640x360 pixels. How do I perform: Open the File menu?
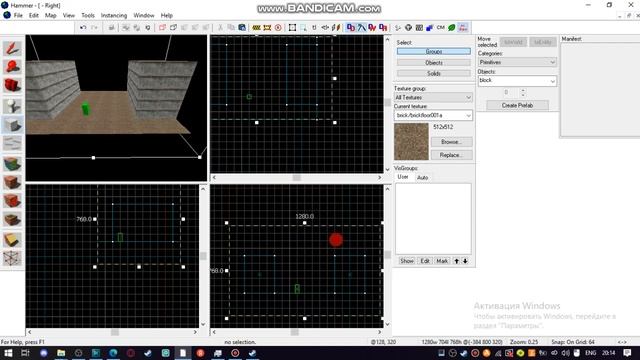point(18,15)
